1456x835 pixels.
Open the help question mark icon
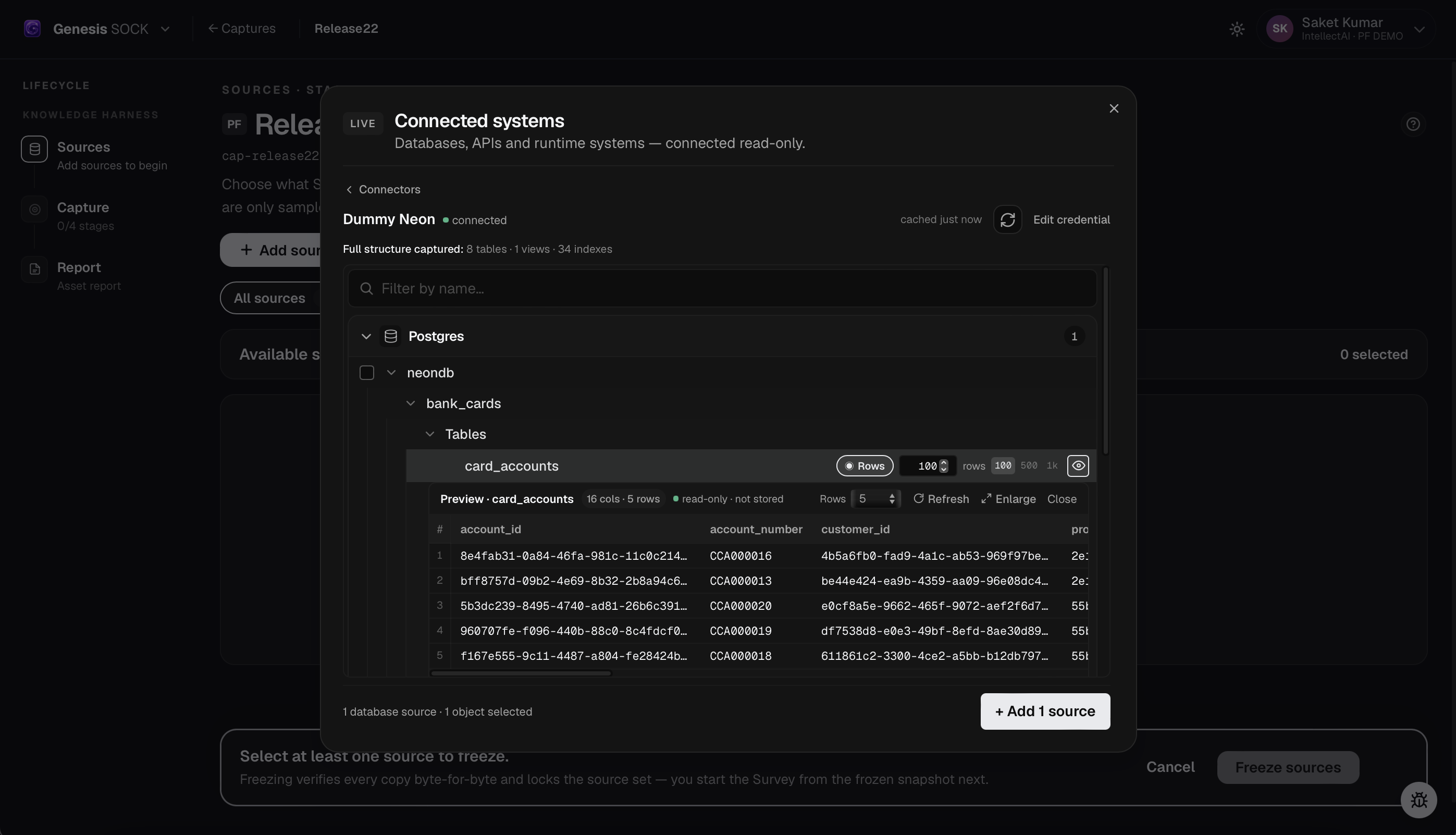point(1412,124)
